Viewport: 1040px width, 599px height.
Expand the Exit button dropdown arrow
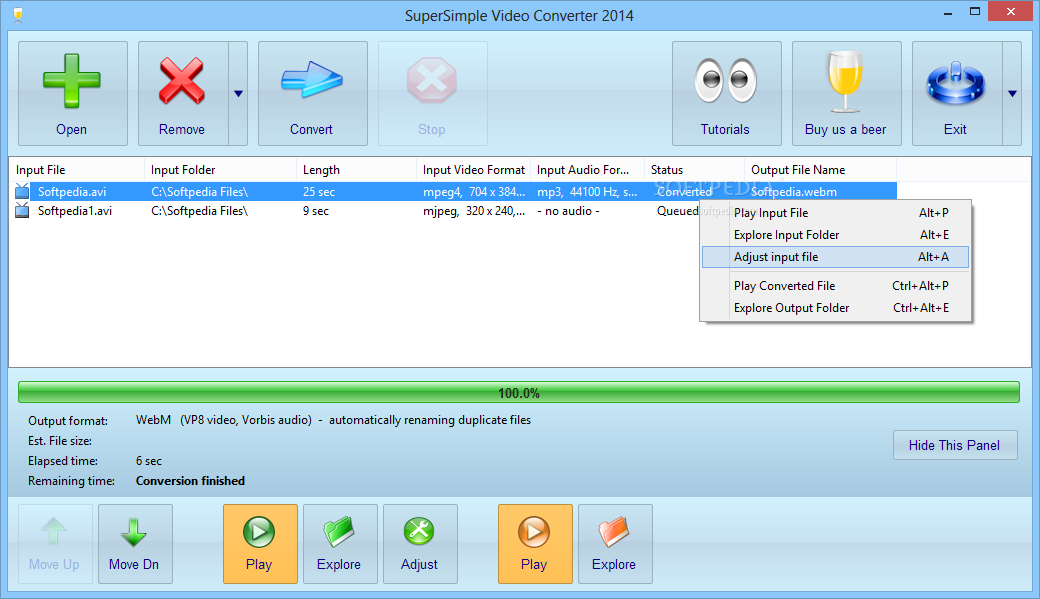coord(1012,94)
